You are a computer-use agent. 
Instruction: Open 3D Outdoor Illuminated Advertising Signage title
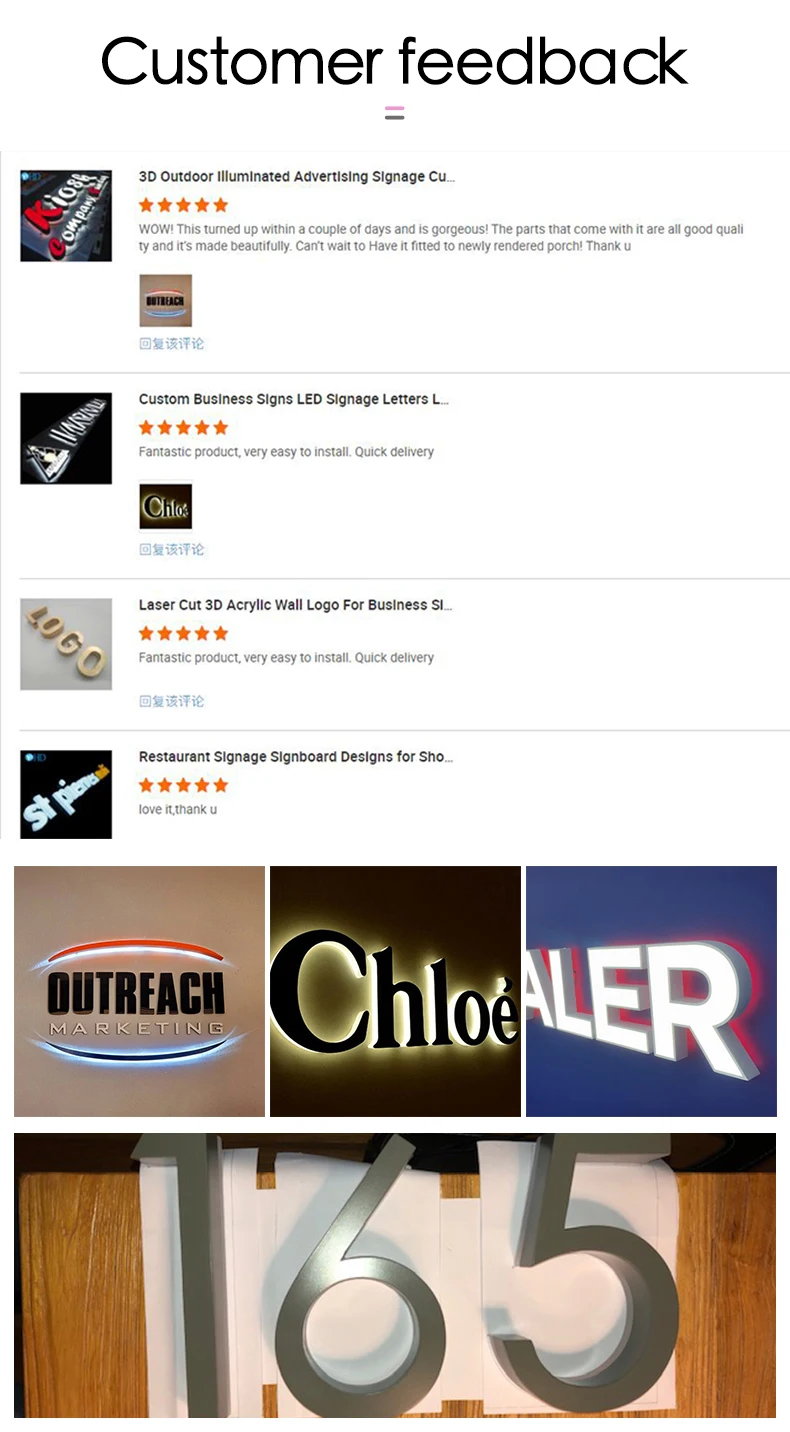click(297, 177)
